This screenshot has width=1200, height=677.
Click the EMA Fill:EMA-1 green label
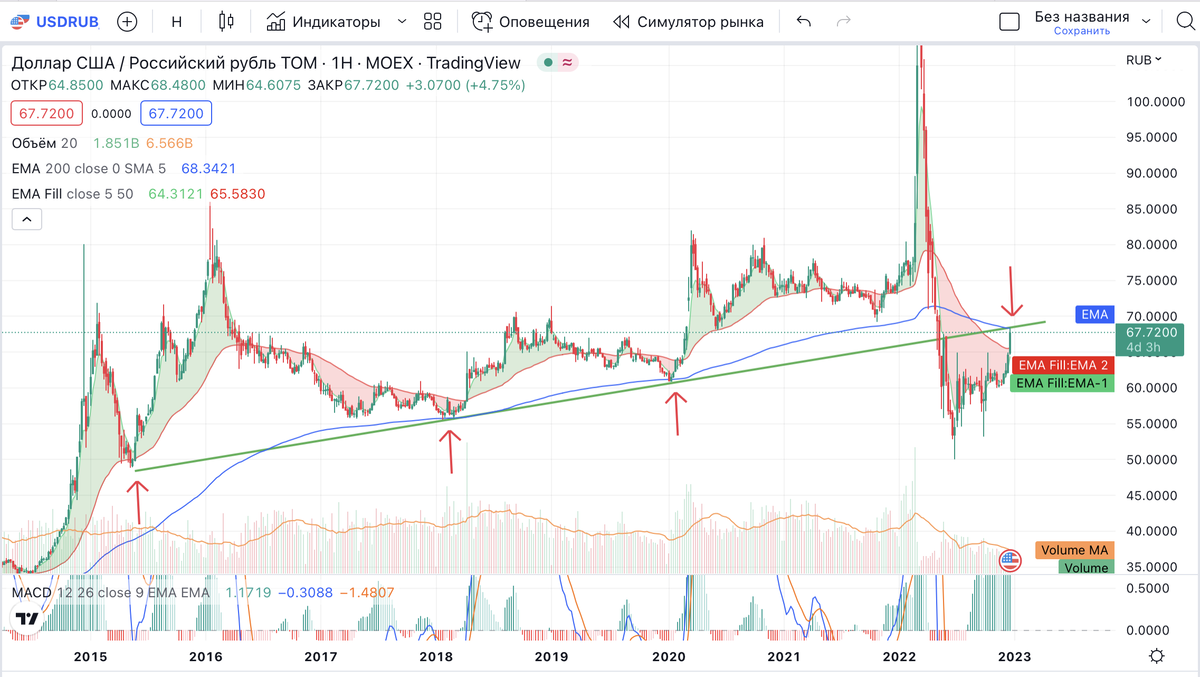click(1062, 383)
